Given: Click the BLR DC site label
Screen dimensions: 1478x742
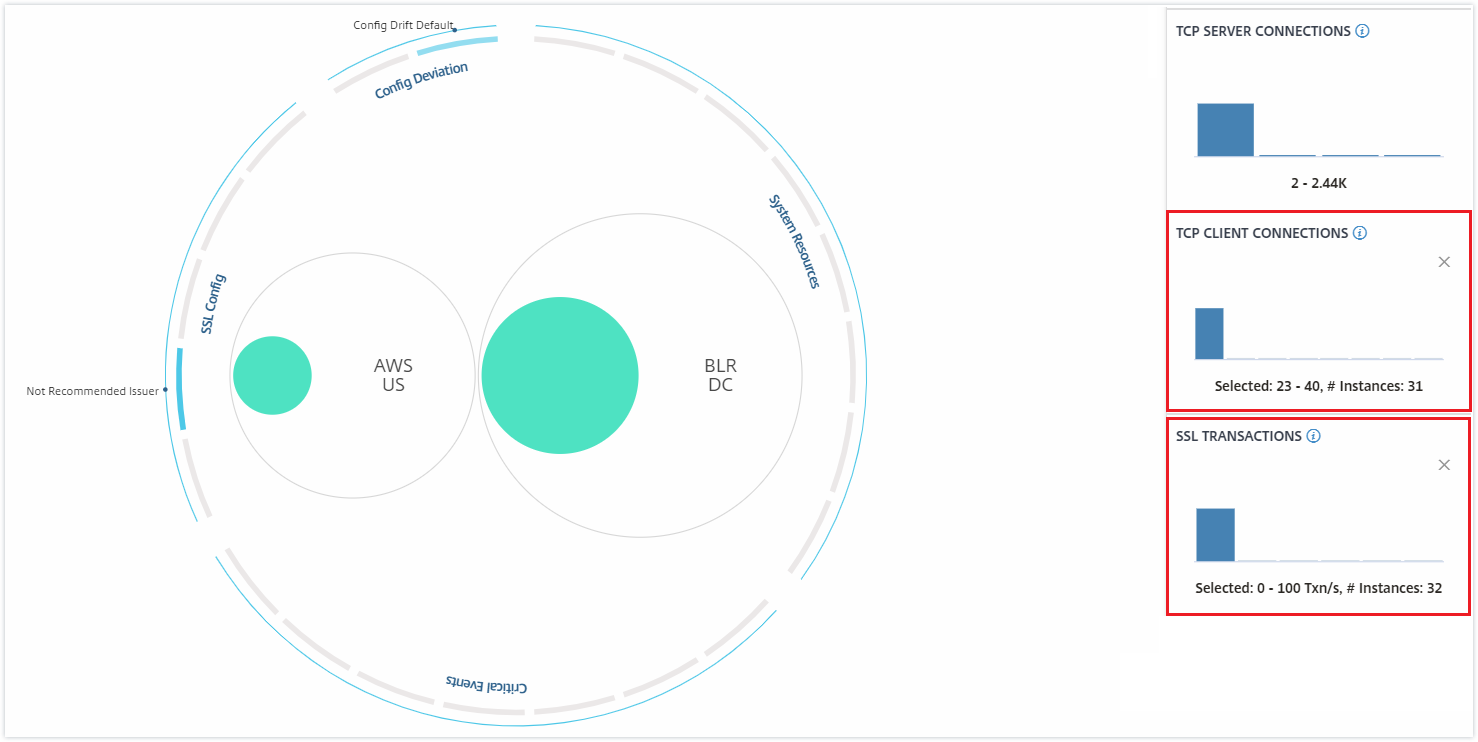Looking at the screenshot, I should pos(720,375).
